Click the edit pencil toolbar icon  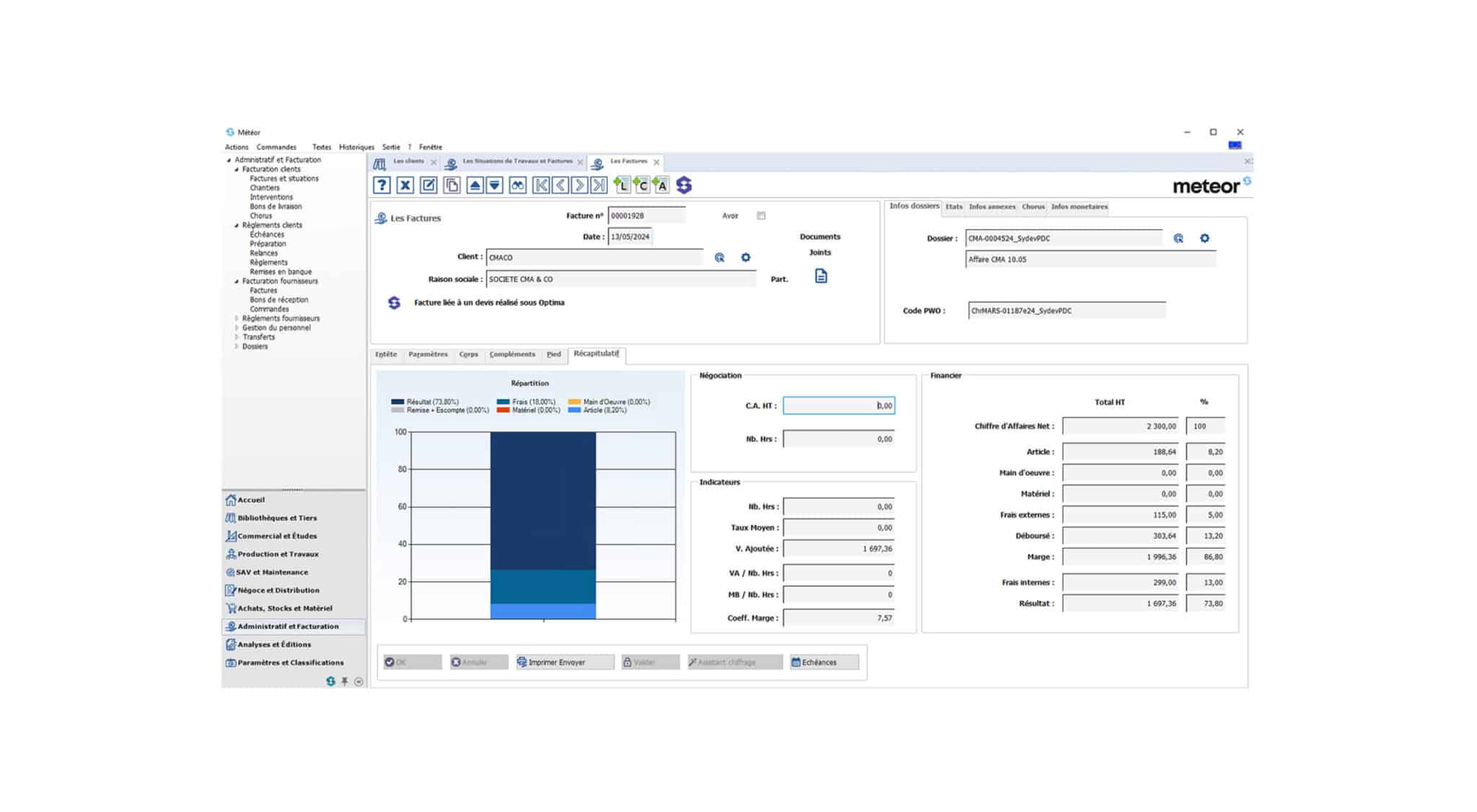(x=428, y=185)
